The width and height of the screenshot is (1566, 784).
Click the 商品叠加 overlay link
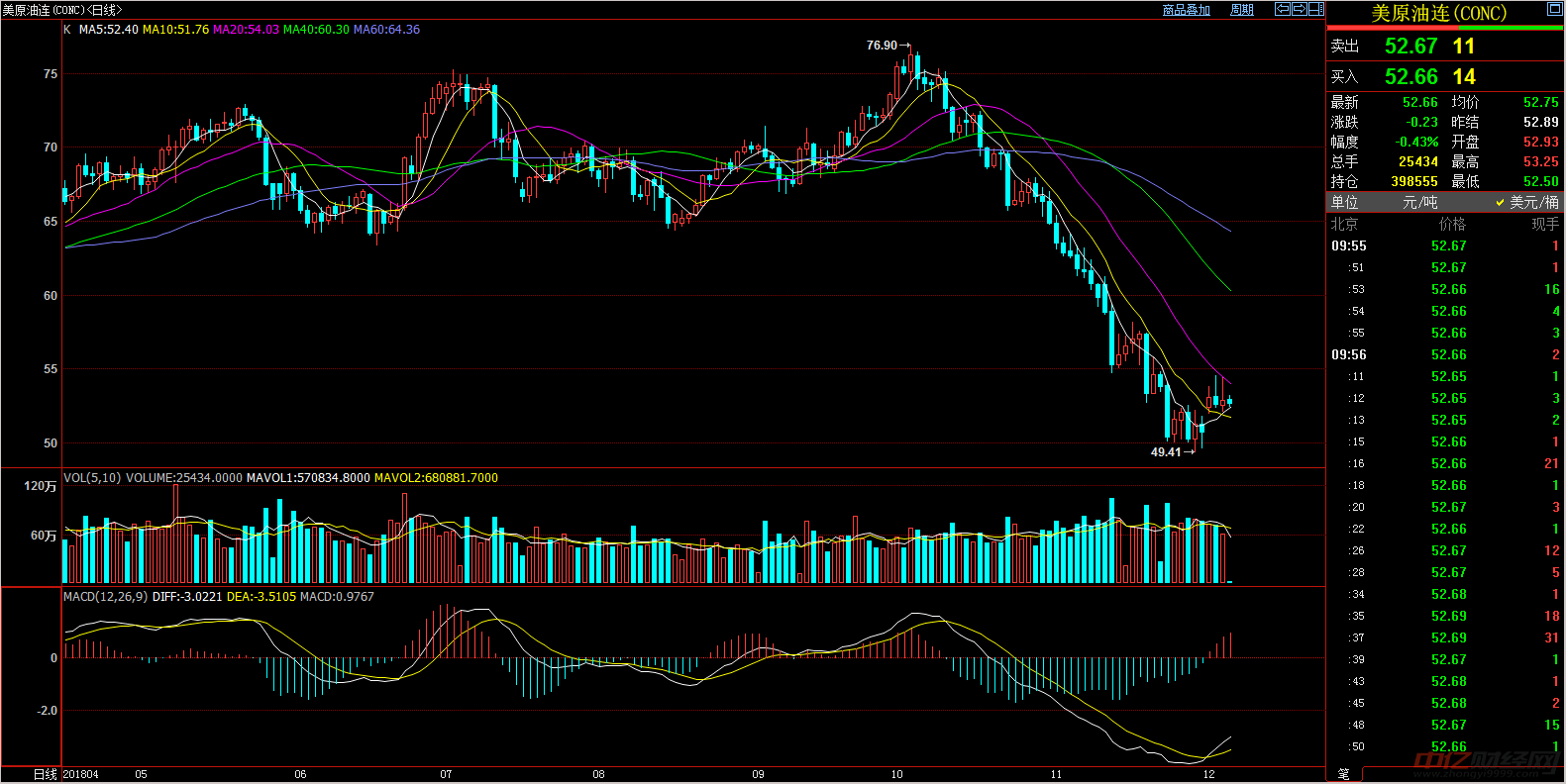[1187, 10]
